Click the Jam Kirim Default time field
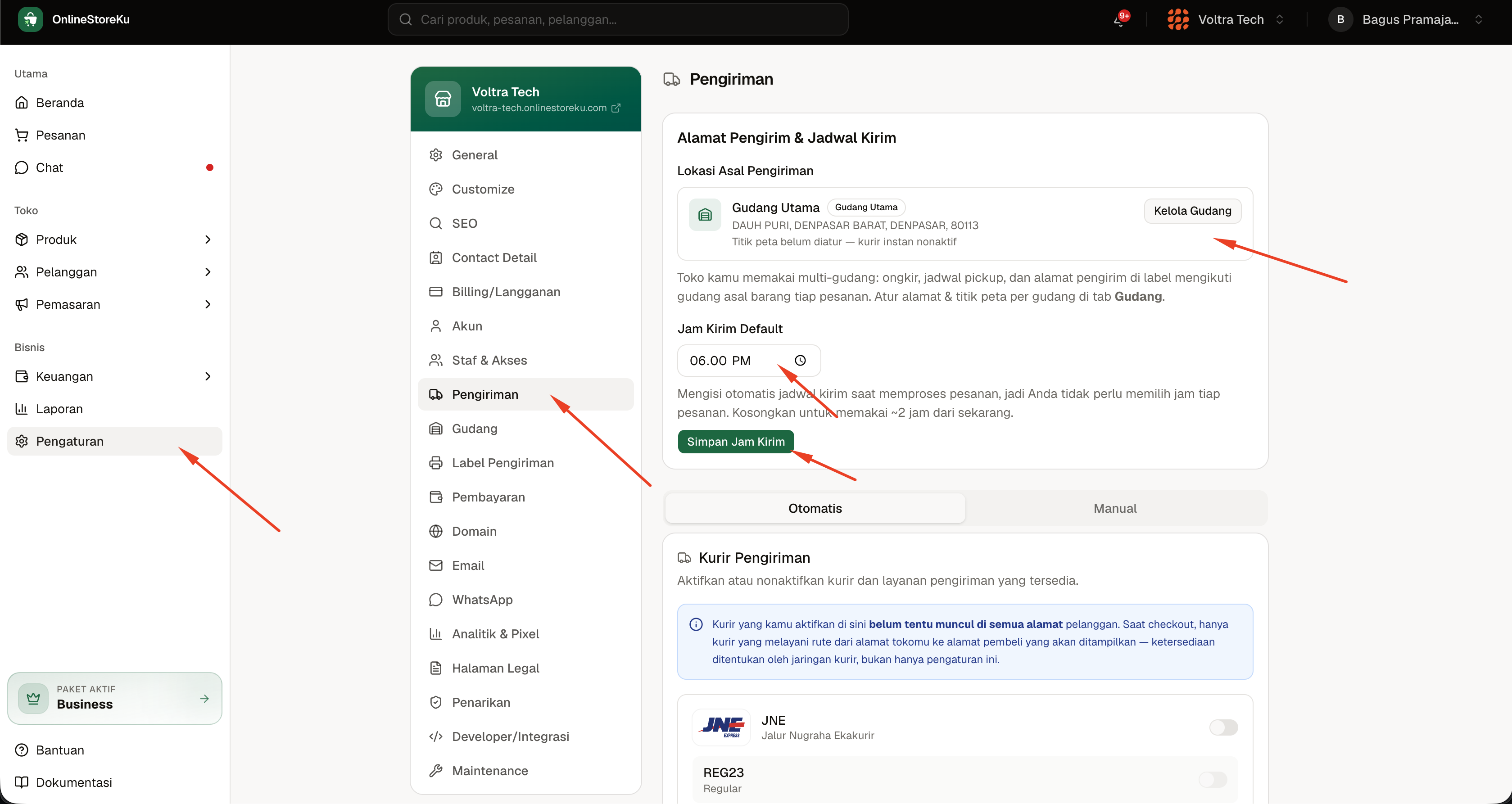The height and width of the screenshot is (804, 1512). coord(748,360)
